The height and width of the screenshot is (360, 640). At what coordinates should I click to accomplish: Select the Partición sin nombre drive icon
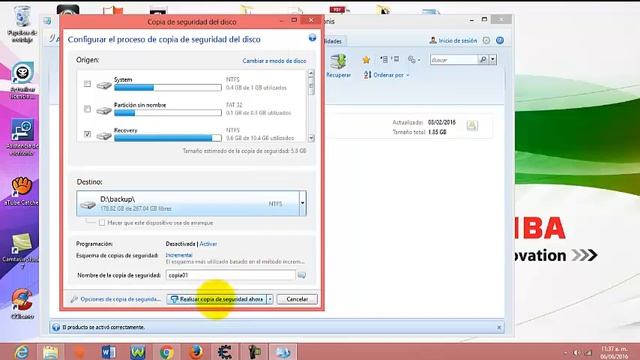click(104, 110)
